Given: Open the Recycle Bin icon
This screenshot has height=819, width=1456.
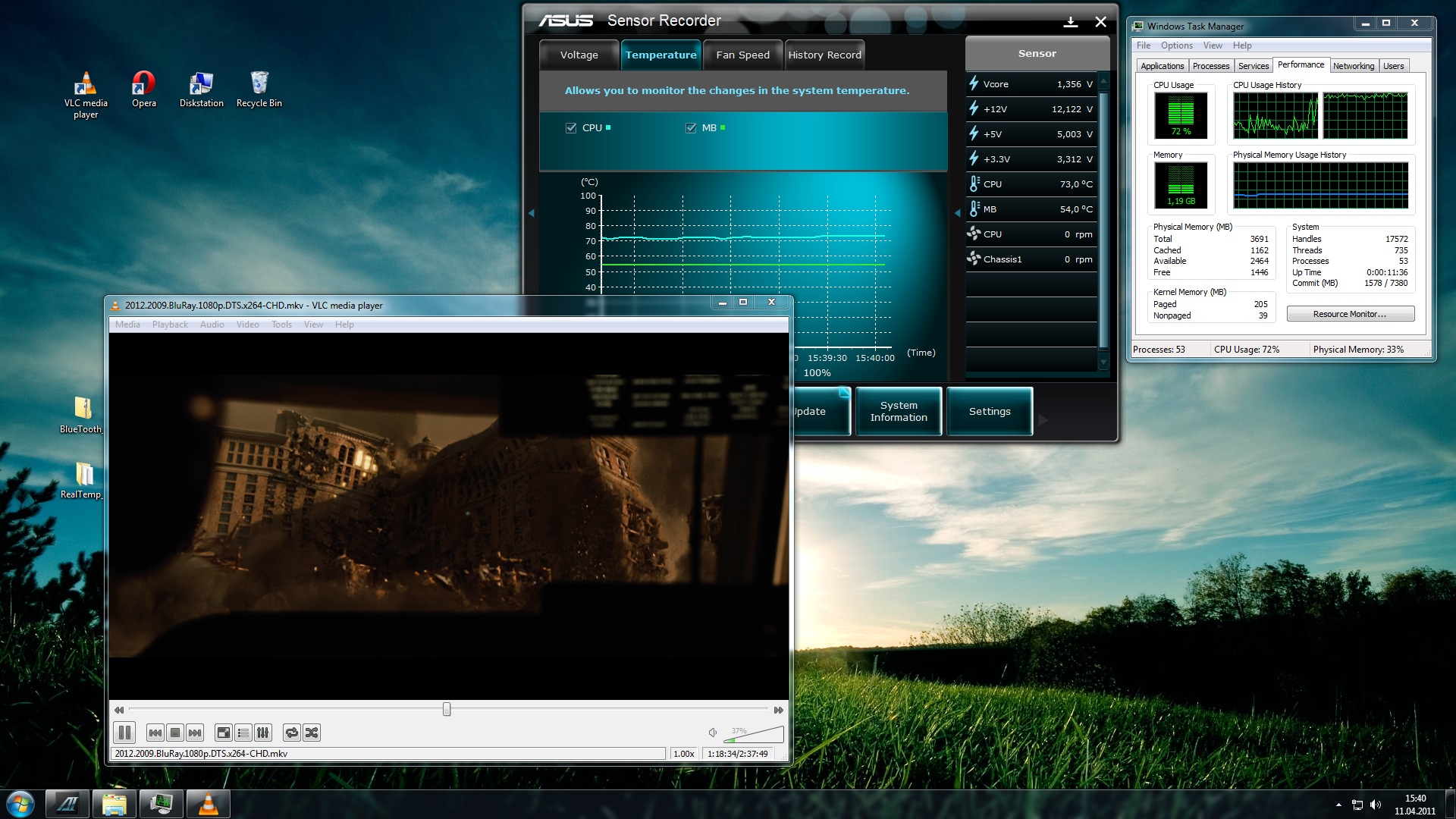Looking at the screenshot, I should [x=259, y=89].
